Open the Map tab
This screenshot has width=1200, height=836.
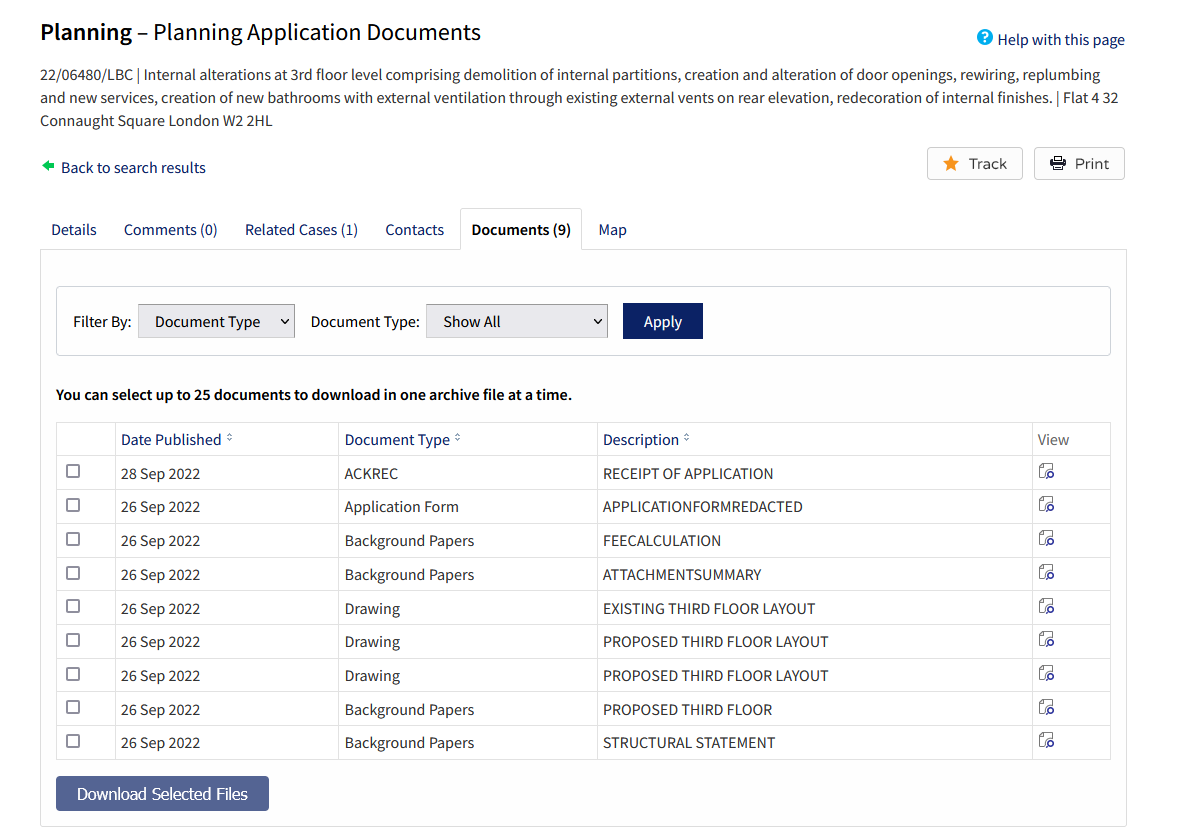[x=613, y=229]
